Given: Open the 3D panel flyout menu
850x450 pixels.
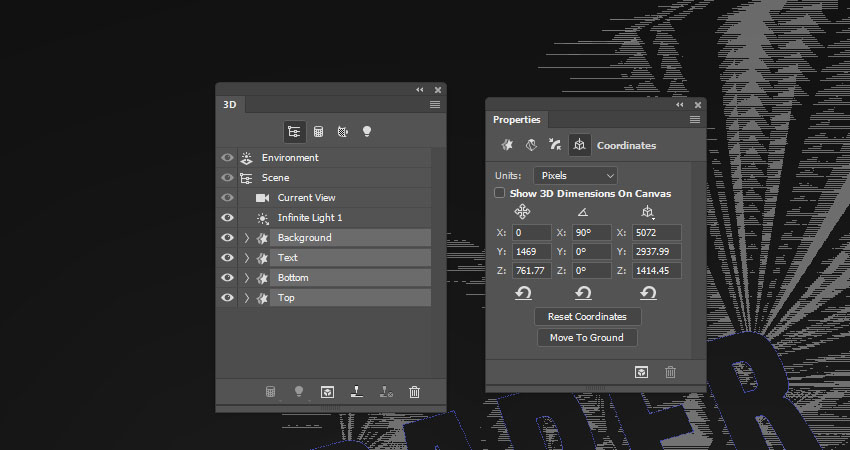Looking at the screenshot, I should coord(435,105).
